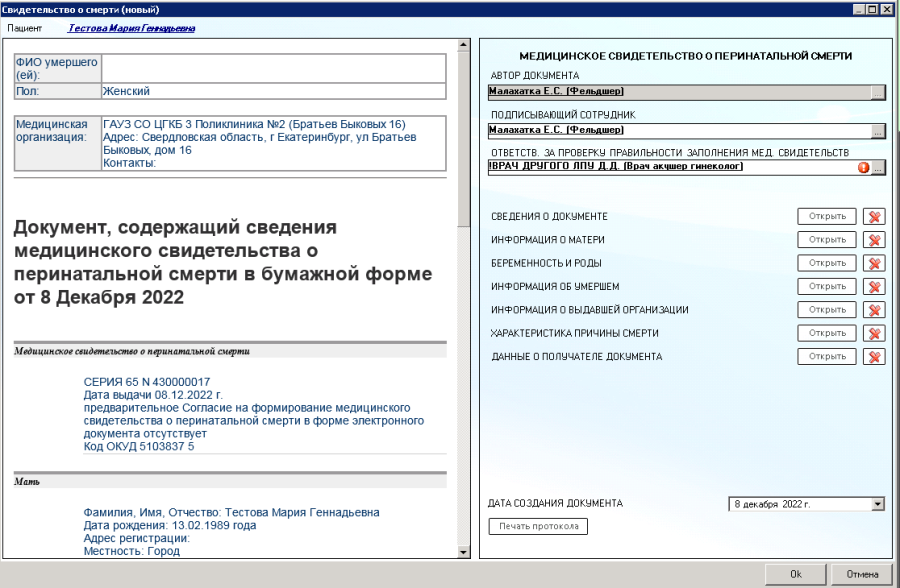The height and width of the screenshot is (588, 900).
Task: Open the Беременность и роды section
Action: 827,264
